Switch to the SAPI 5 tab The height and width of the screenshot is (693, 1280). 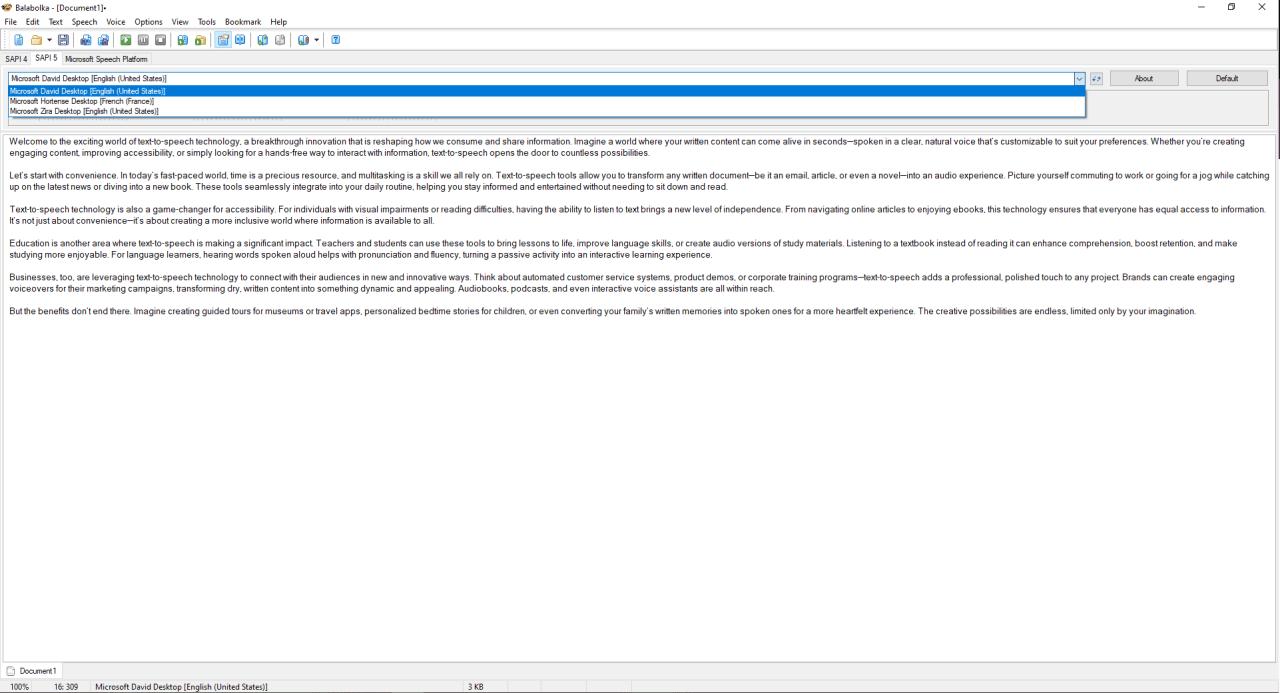(x=46, y=58)
